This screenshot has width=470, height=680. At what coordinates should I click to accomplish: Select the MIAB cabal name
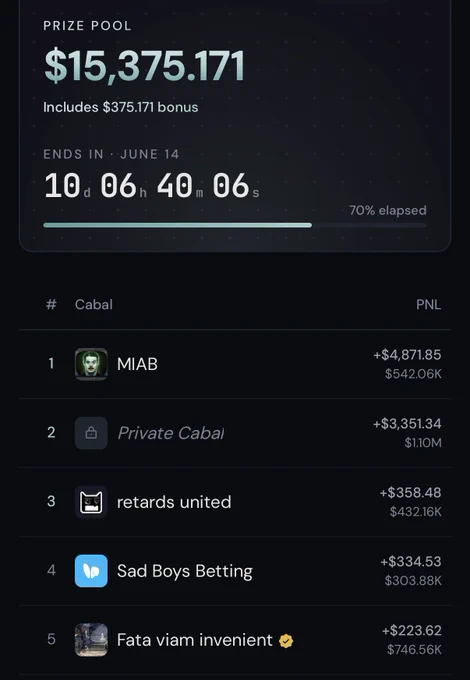coord(137,364)
